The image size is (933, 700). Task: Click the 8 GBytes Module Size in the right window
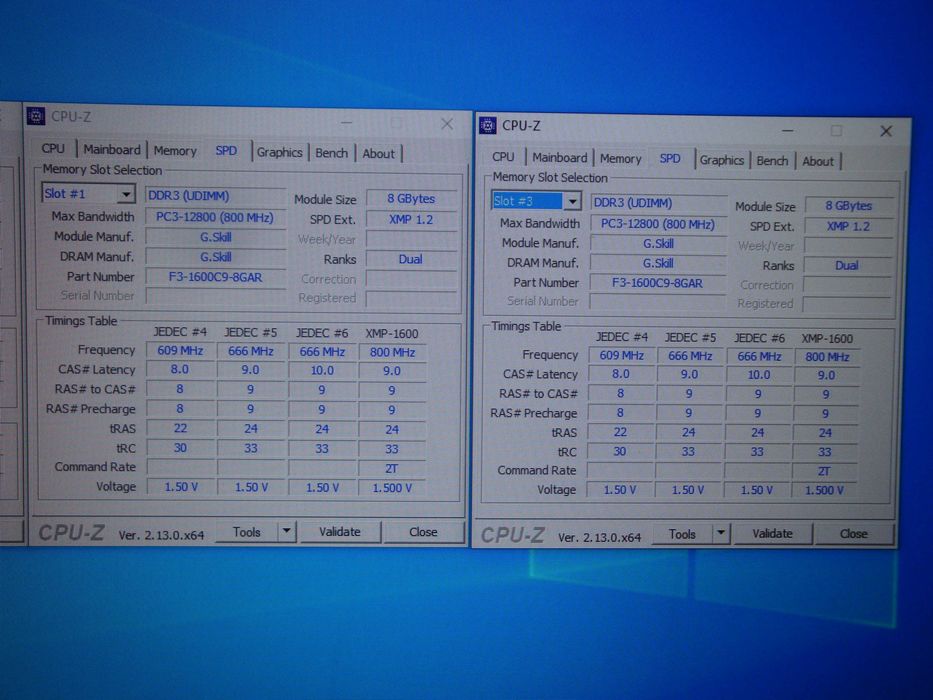coord(849,205)
